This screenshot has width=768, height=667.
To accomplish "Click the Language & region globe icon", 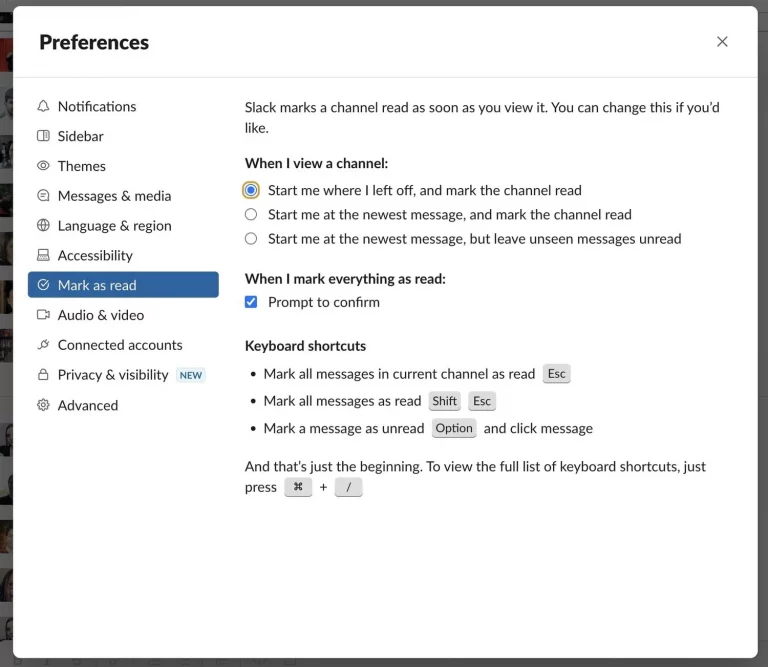I will [x=43, y=226].
